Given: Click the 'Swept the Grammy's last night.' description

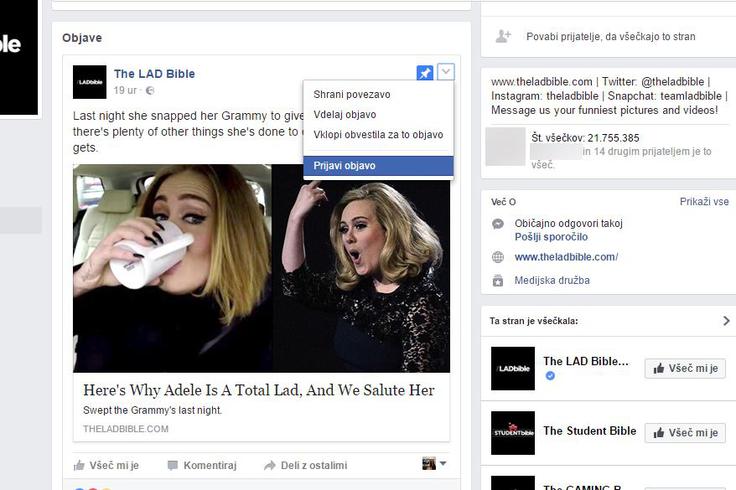Looking at the screenshot, I should pyautogui.click(x=153, y=410).
